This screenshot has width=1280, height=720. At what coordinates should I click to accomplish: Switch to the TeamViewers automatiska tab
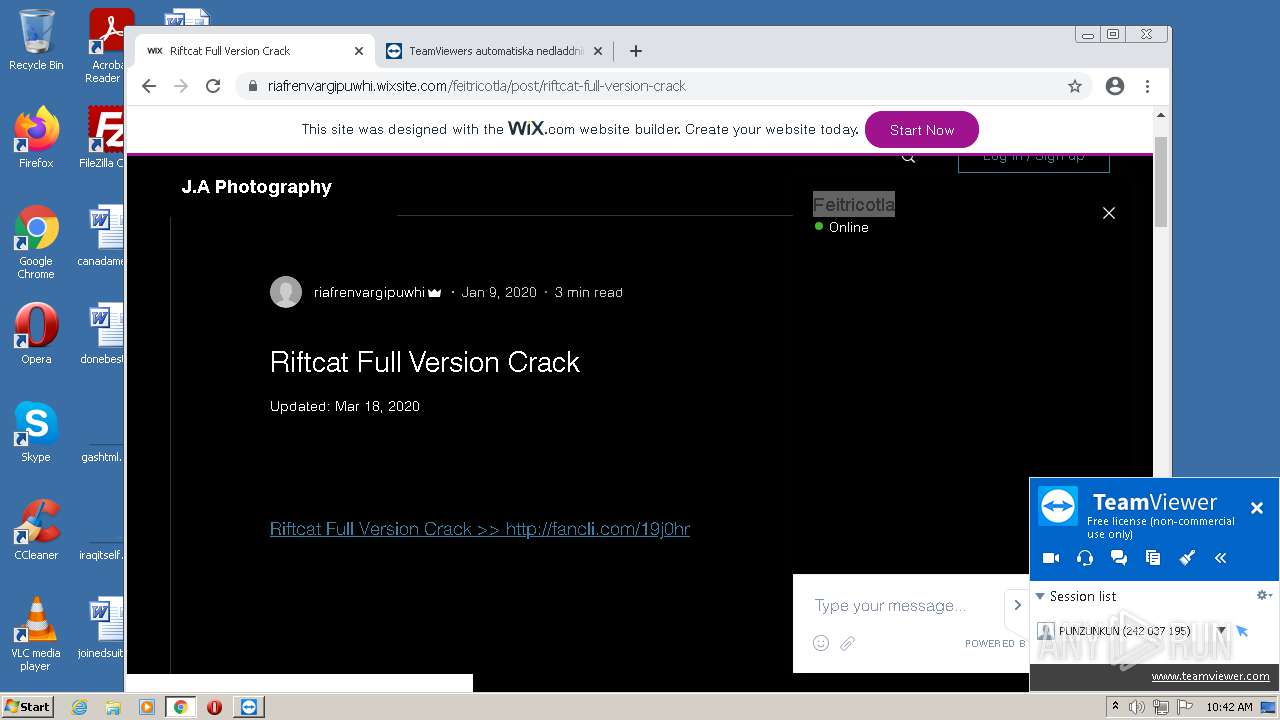pyautogui.click(x=494, y=51)
